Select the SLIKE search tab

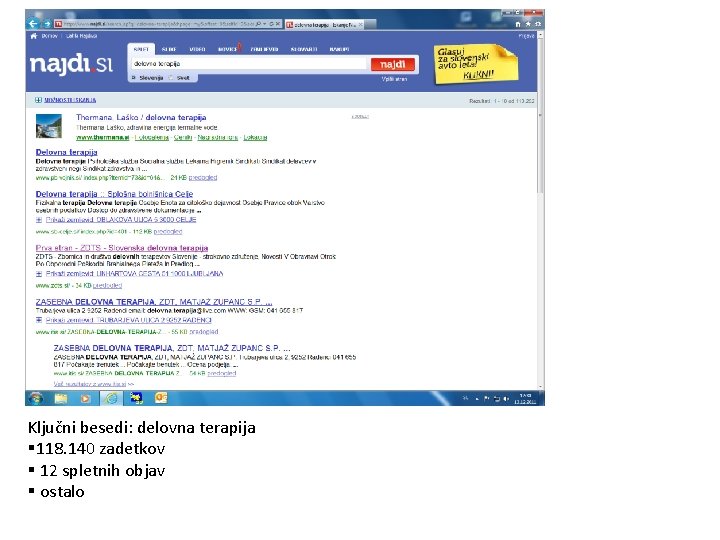169,49
